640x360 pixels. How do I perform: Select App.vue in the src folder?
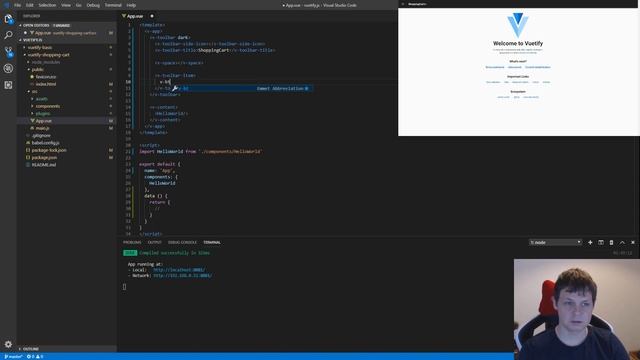[43, 121]
